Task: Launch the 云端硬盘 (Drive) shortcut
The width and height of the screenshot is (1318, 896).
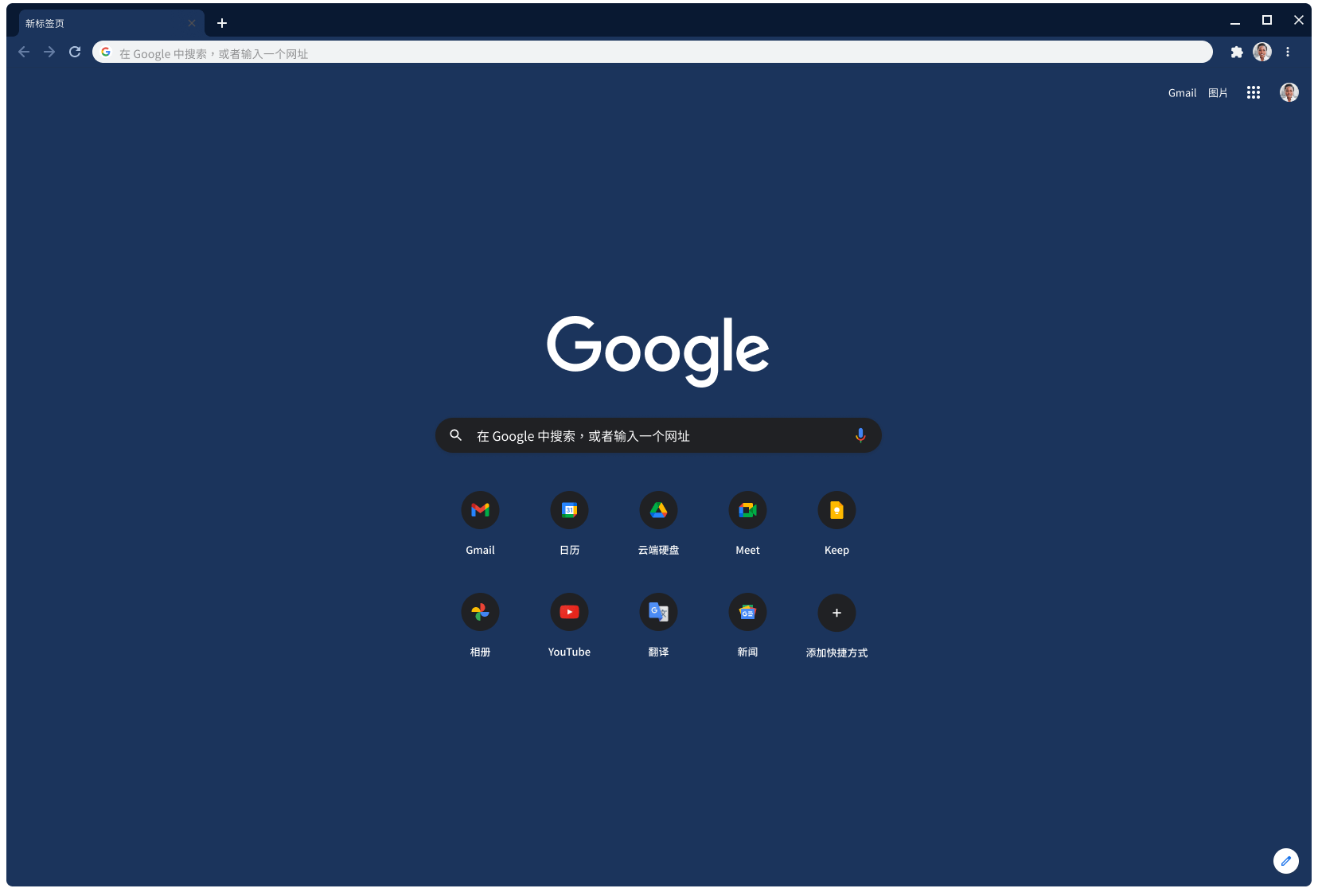Action: point(658,510)
